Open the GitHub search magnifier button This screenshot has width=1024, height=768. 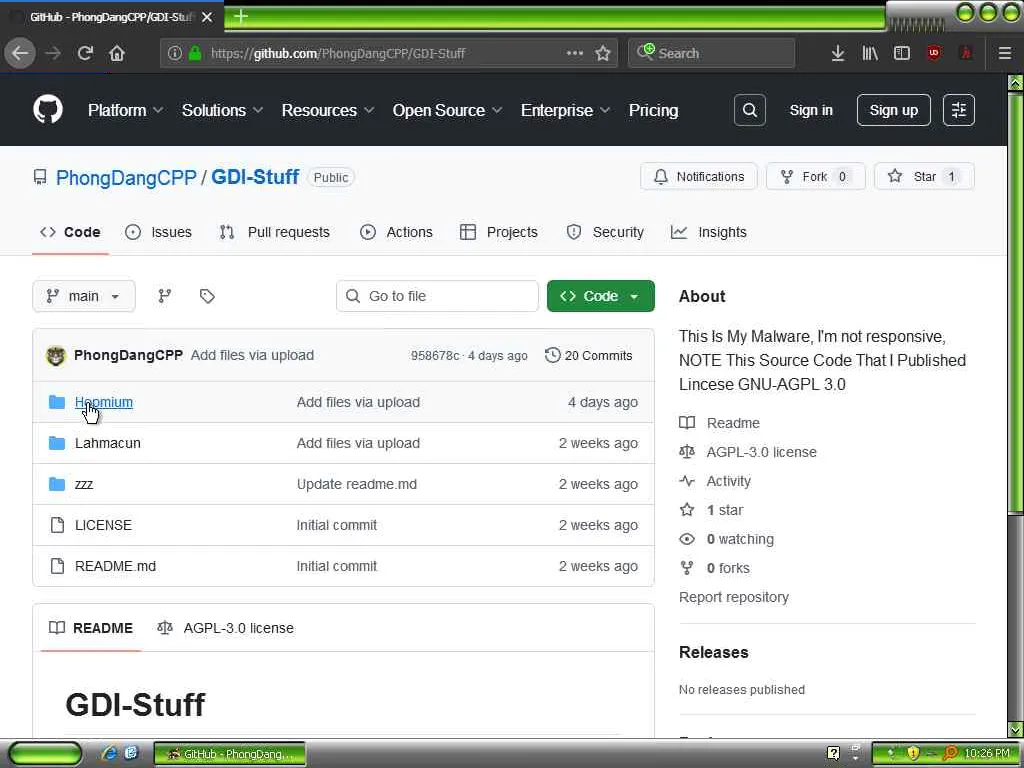750,110
